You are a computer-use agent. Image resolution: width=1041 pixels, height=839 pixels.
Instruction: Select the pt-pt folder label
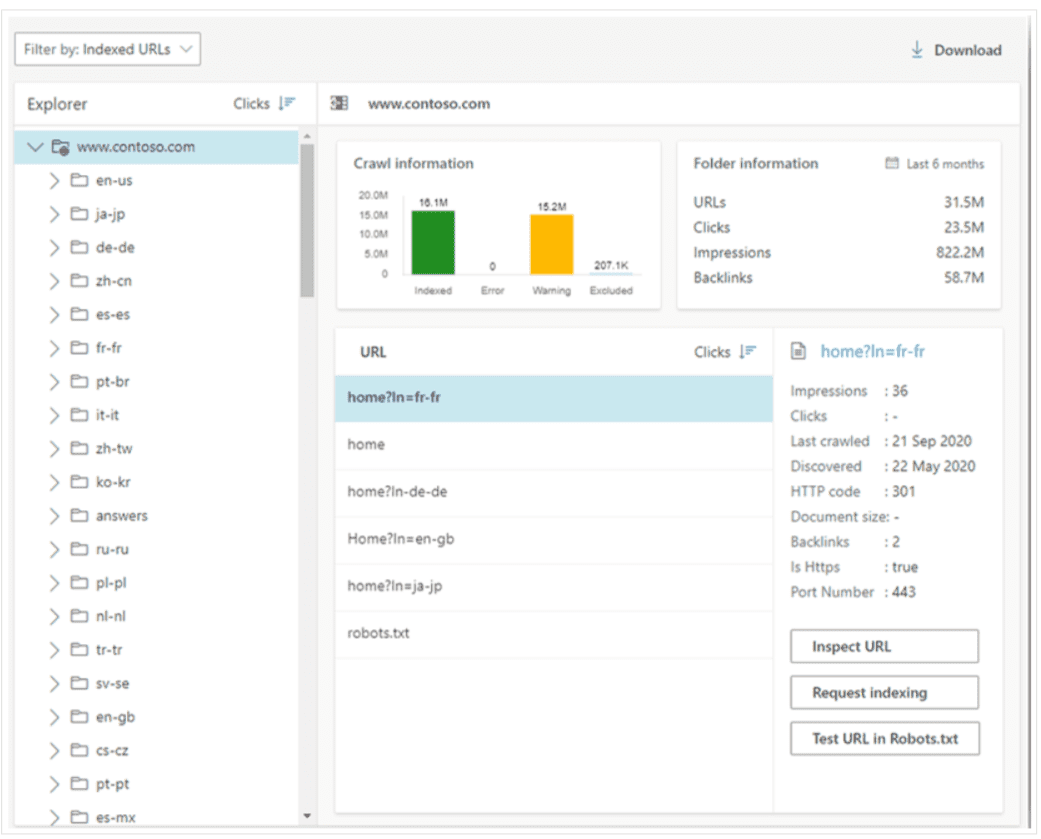pyautogui.click(x=112, y=784)
